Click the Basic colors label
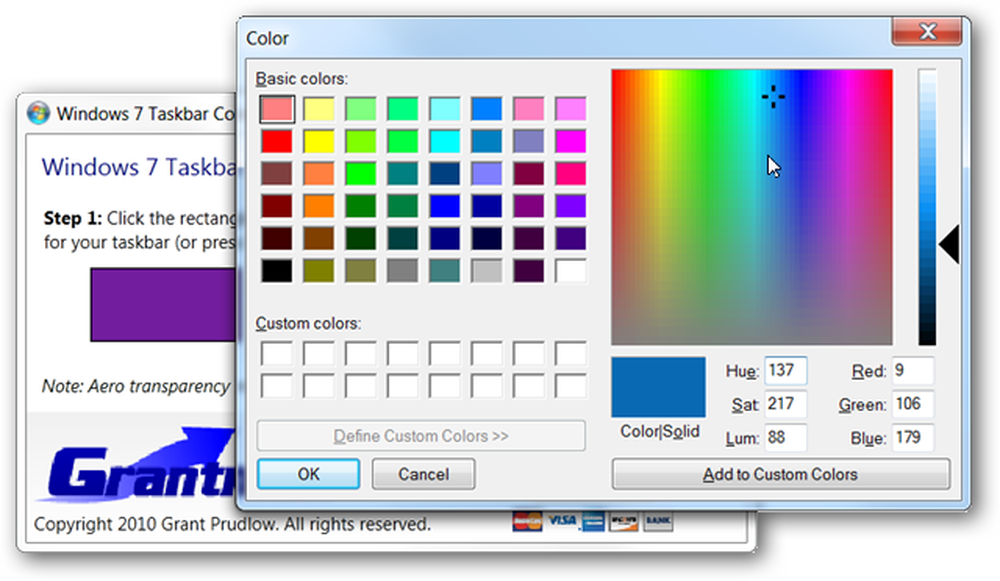The height and width of the screenshot is (581, 1000). pyautogui.click(x=302, y=78)
